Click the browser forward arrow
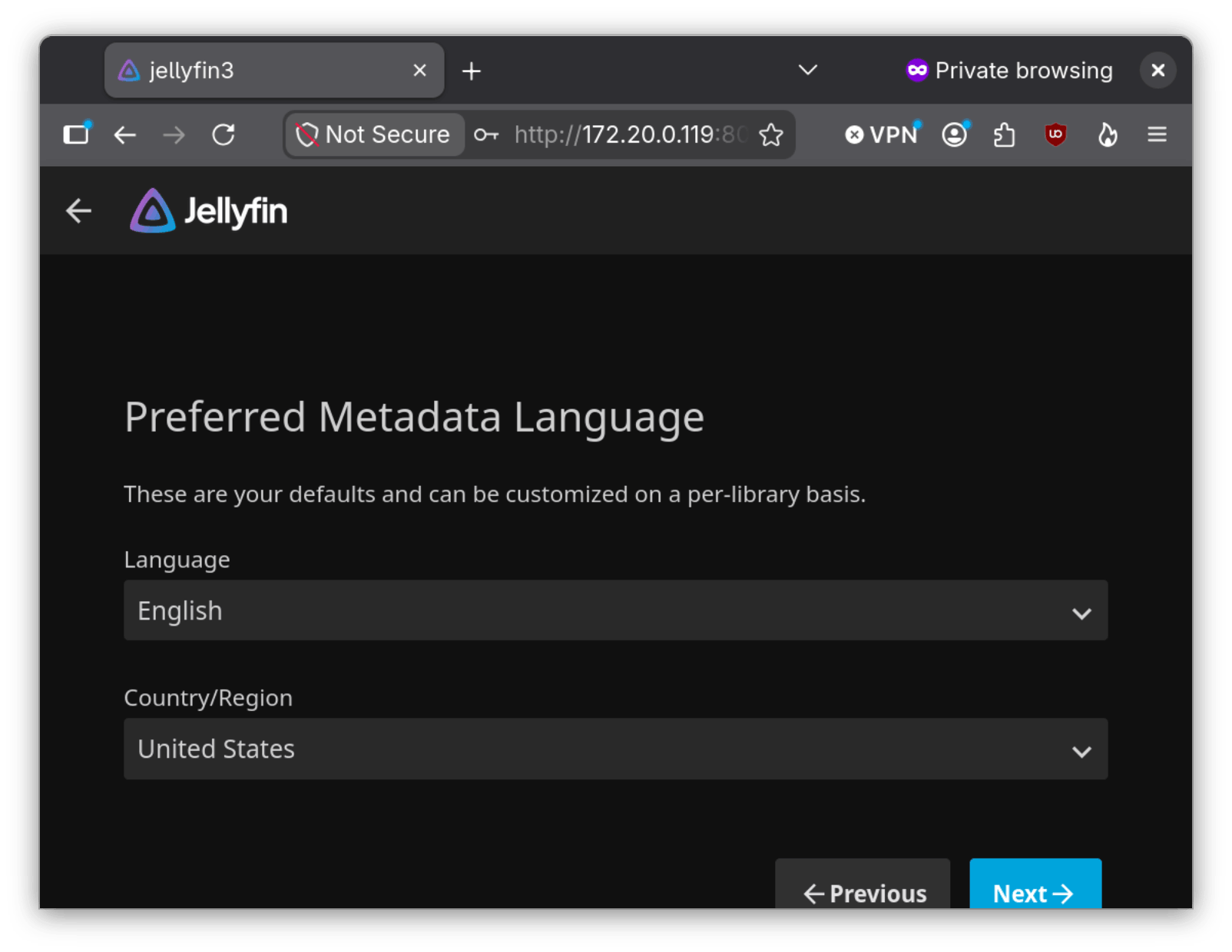The height and width of the screenshot is (952, 1232). click(x=174, y=135)
